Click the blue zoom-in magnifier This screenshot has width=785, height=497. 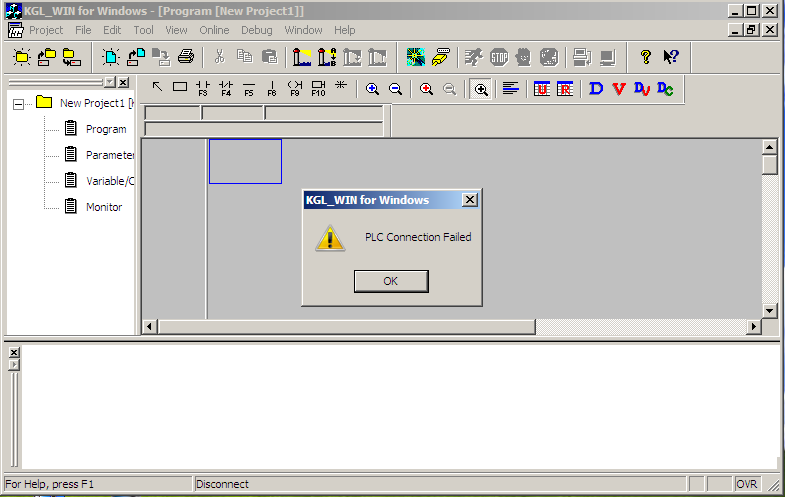point(372,89)
